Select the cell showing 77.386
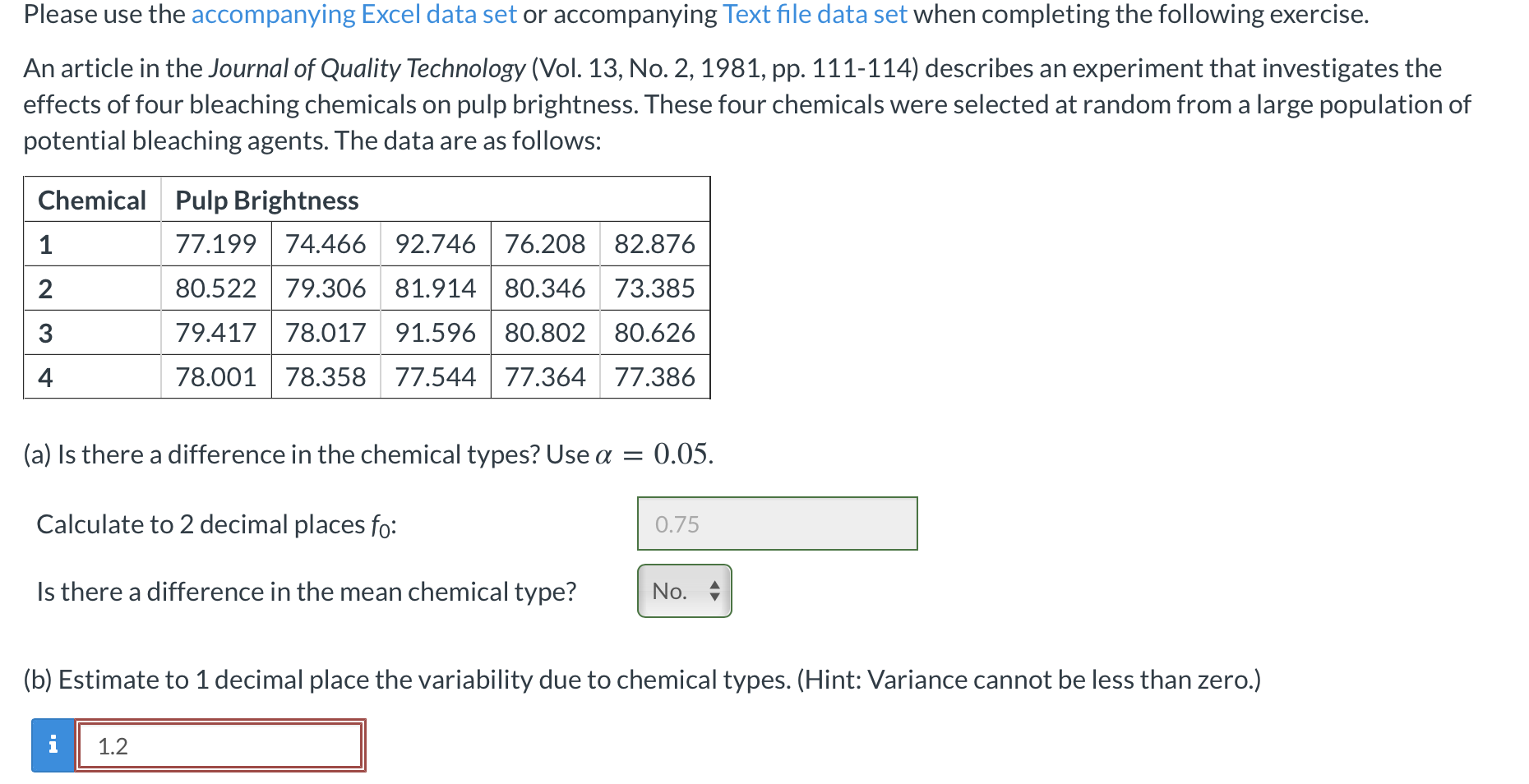The height and width of the screenshot is (784, 1529). pos(654,377)
